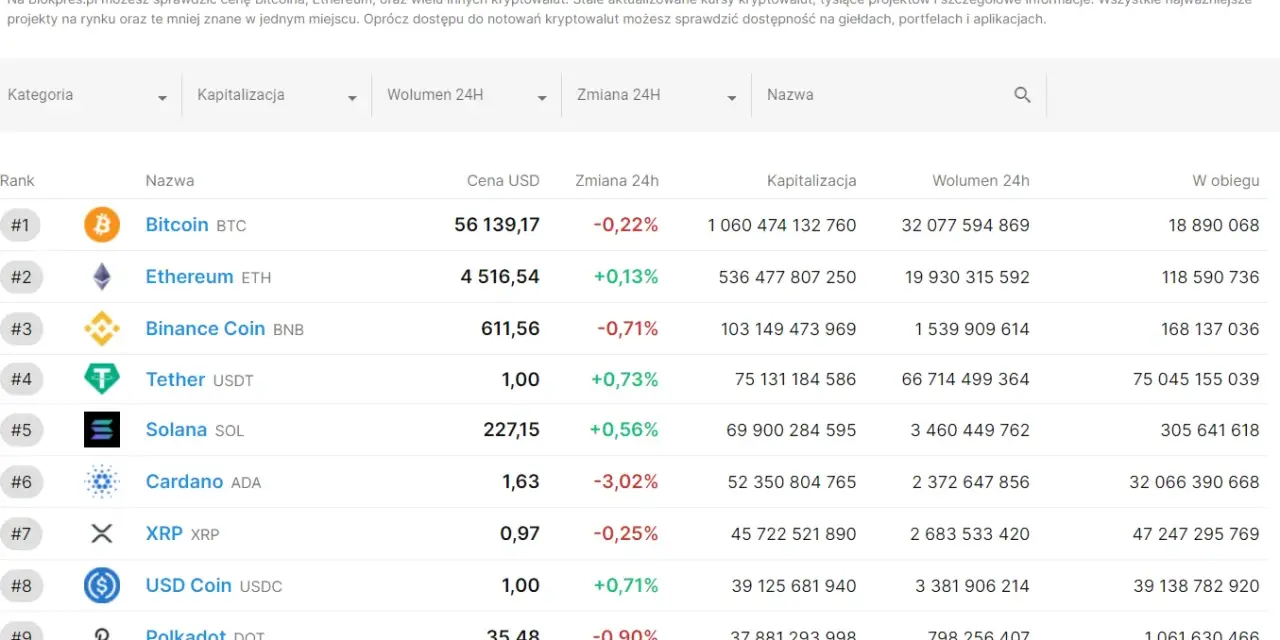The image size is (1280, 640).
Task: Click the Tether green logo icon
Action: click(x=102, y=379)
